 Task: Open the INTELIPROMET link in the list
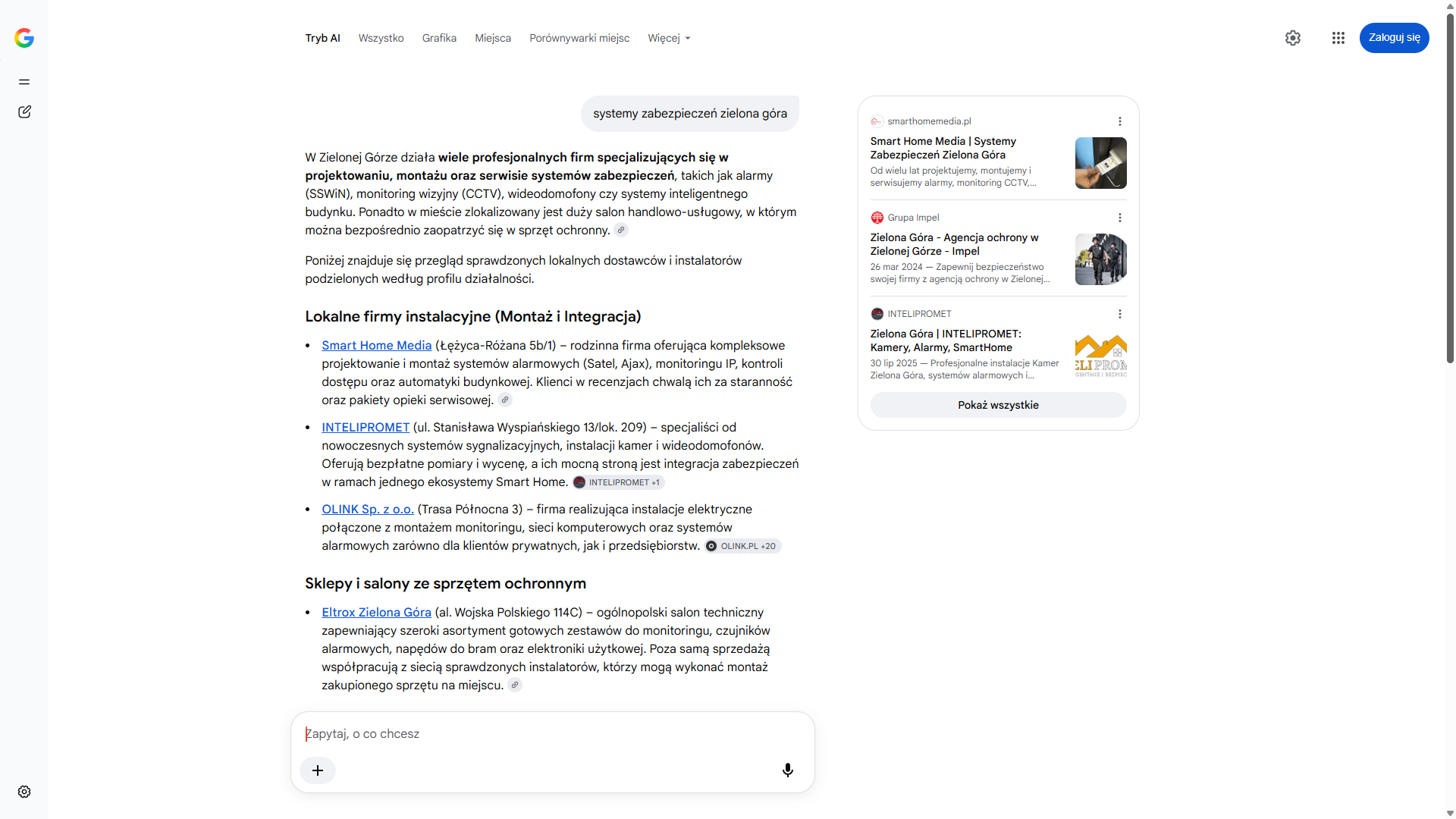pyautogui.click(x=366, y=428)
